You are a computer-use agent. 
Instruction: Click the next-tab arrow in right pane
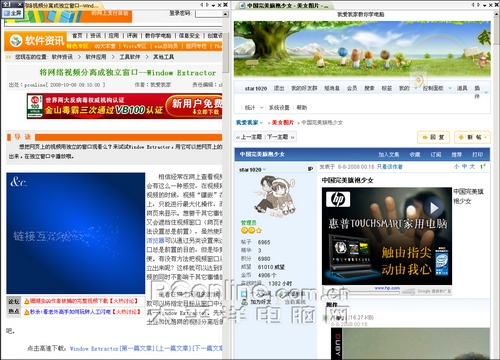point(479,5)
